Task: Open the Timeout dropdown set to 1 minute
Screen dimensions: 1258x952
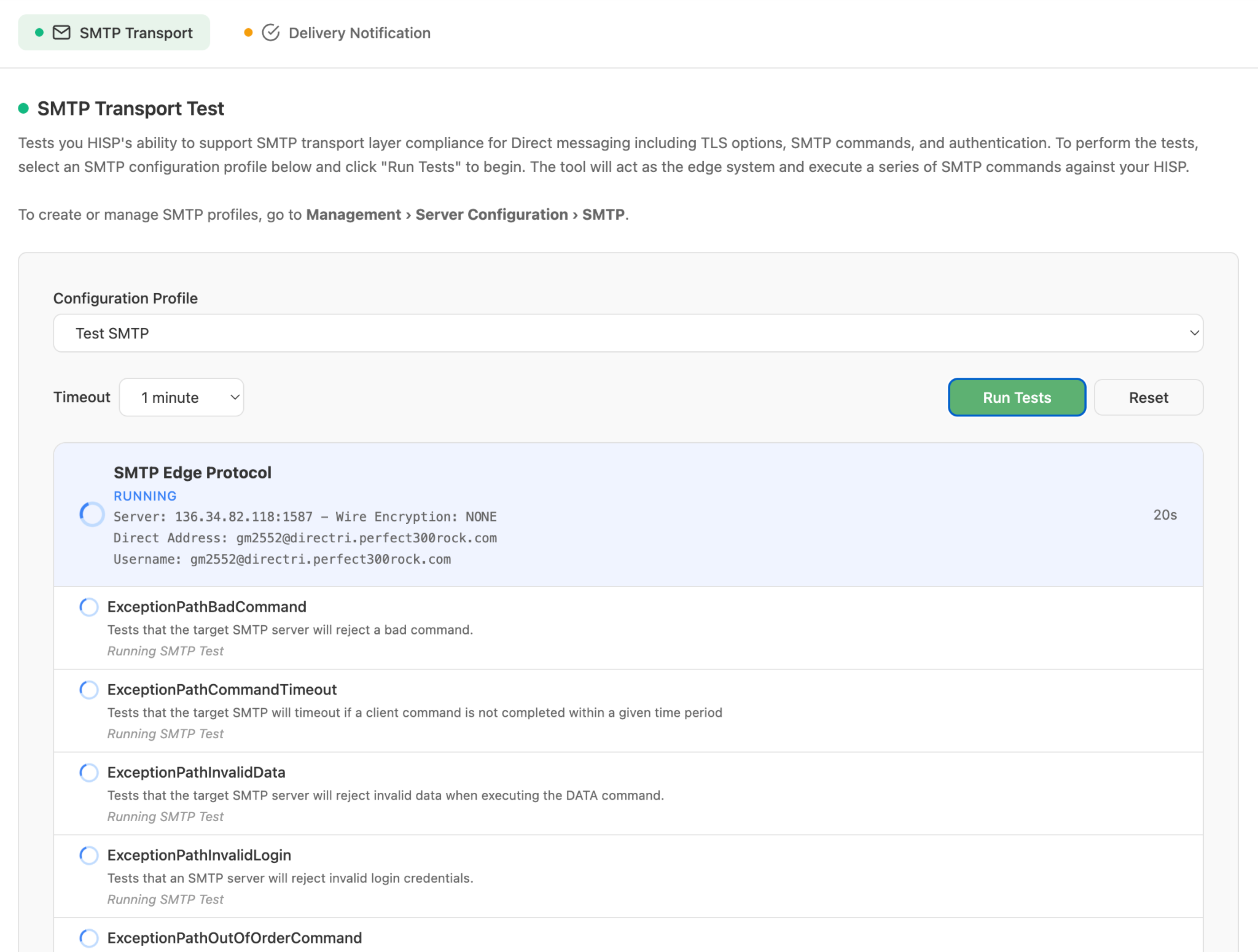Action: pyautogui.click(x=182, y=397)
